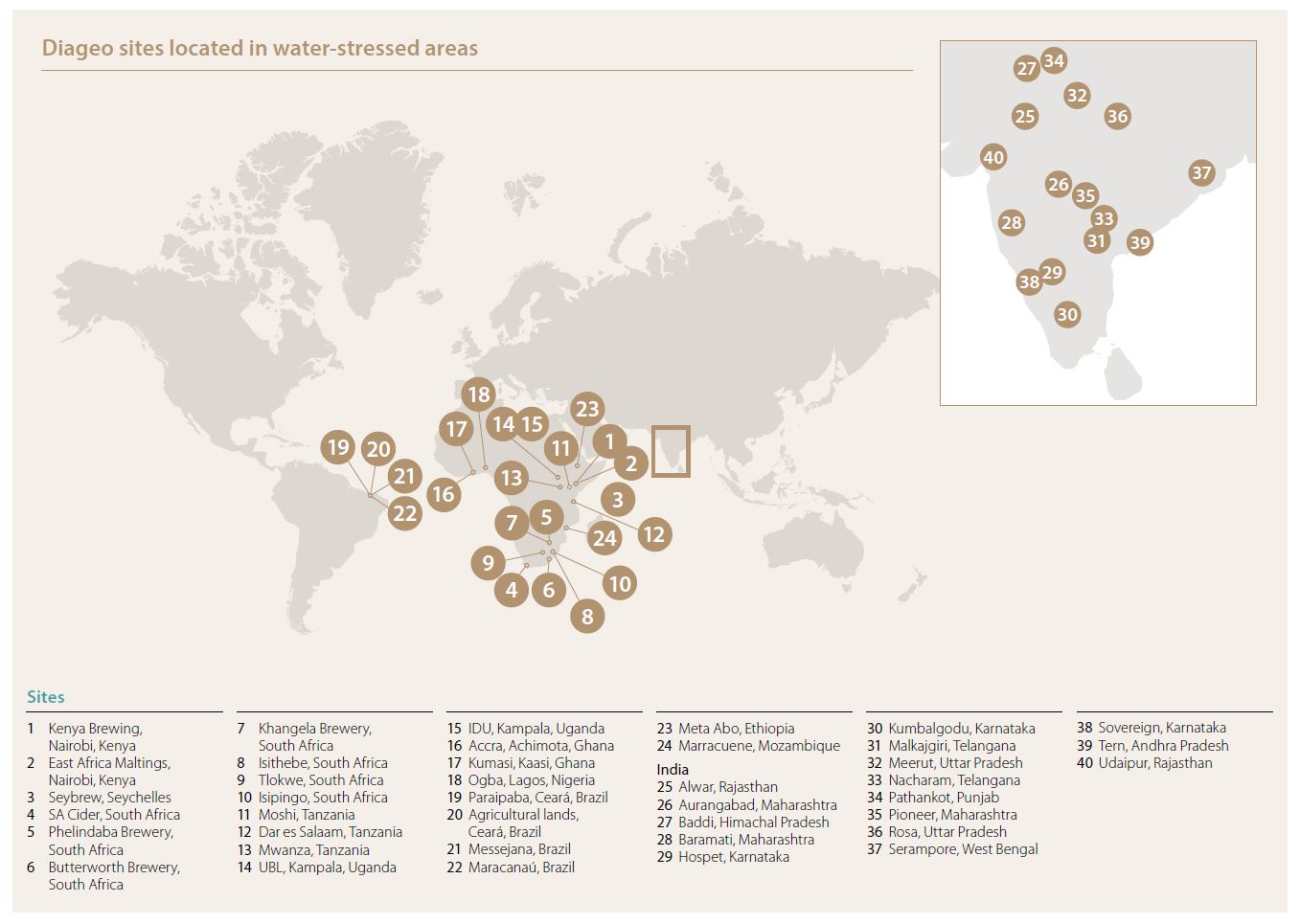Click marker 8 below southern Africa
Screen dimensions: 1300x924
tap(587, 616)
